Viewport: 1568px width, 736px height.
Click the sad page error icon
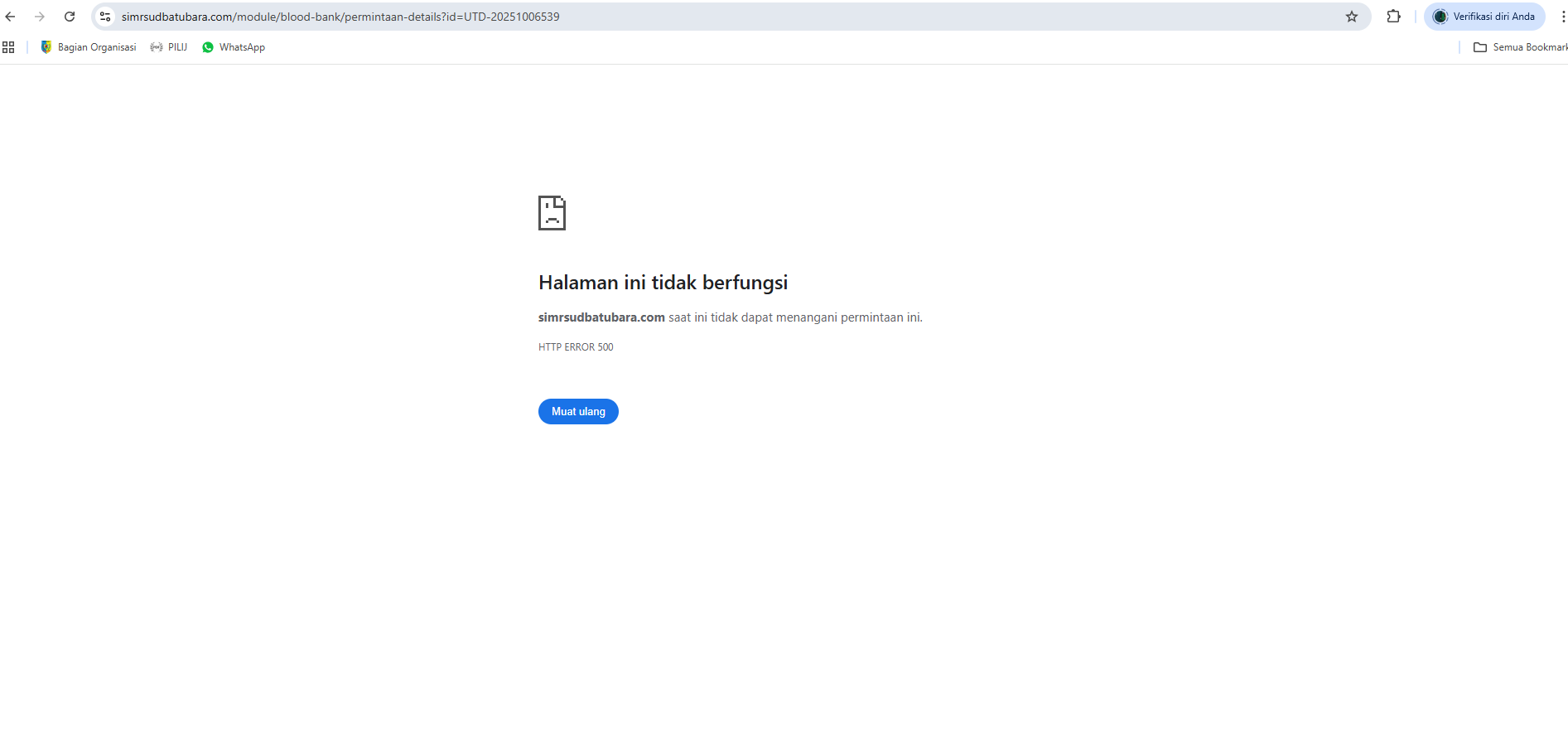coord(552,213)
